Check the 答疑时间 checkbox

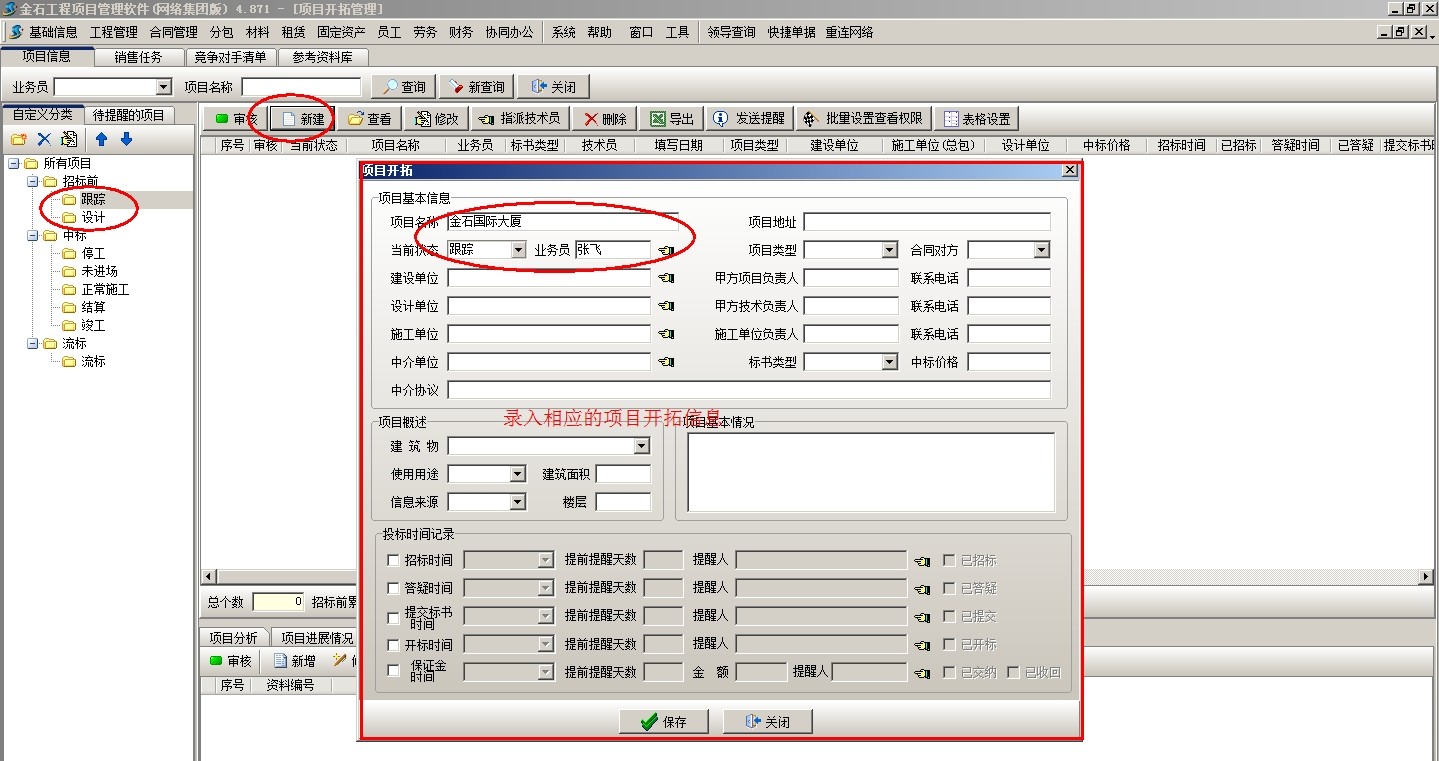tap(393, 588)
